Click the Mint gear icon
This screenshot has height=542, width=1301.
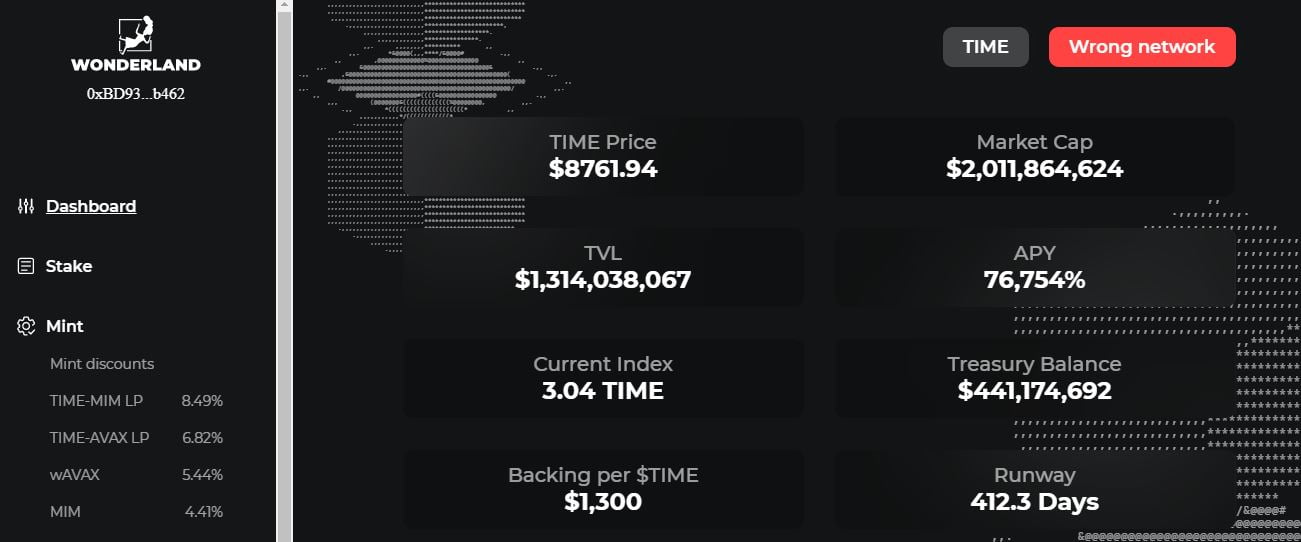pos(26,326)
